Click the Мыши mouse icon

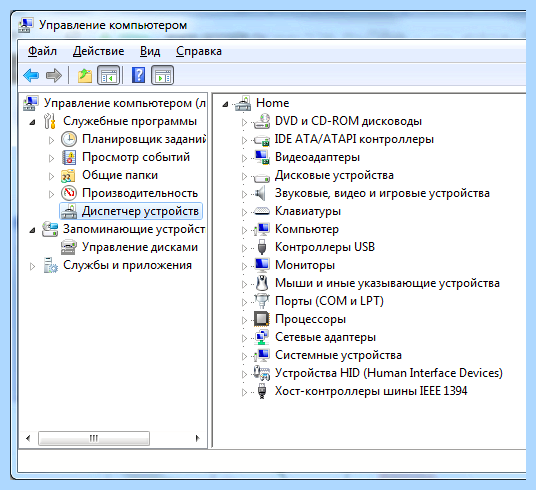(x=262, y=283)
